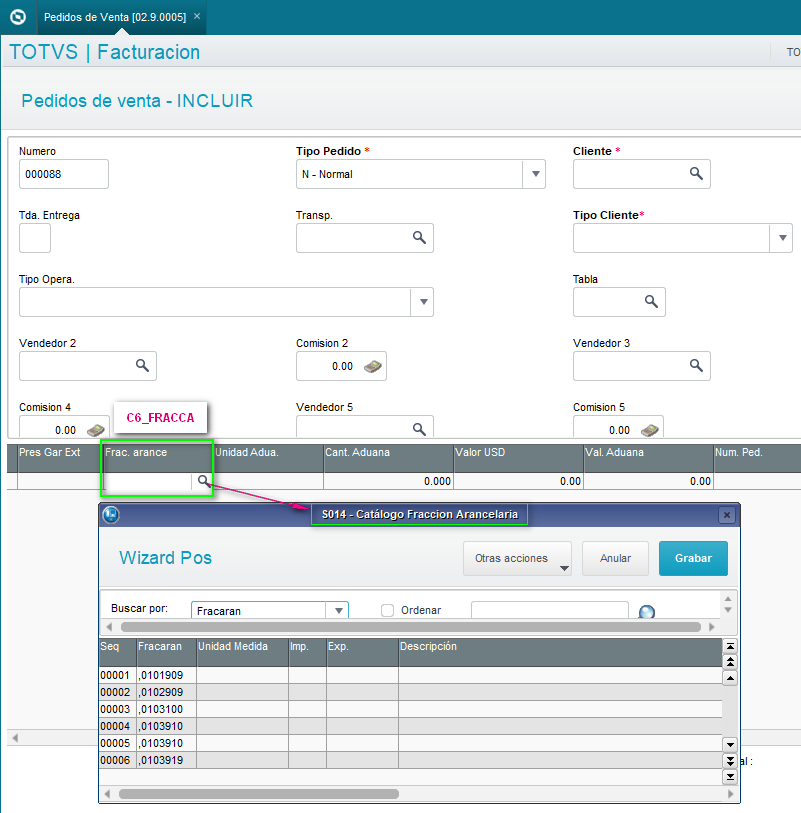Image resolution: width=801 pixels, height=813 pixels.
Task: Click search panel horizontal scrollbar
Action: pyautogui.click(x=411, y=627)
